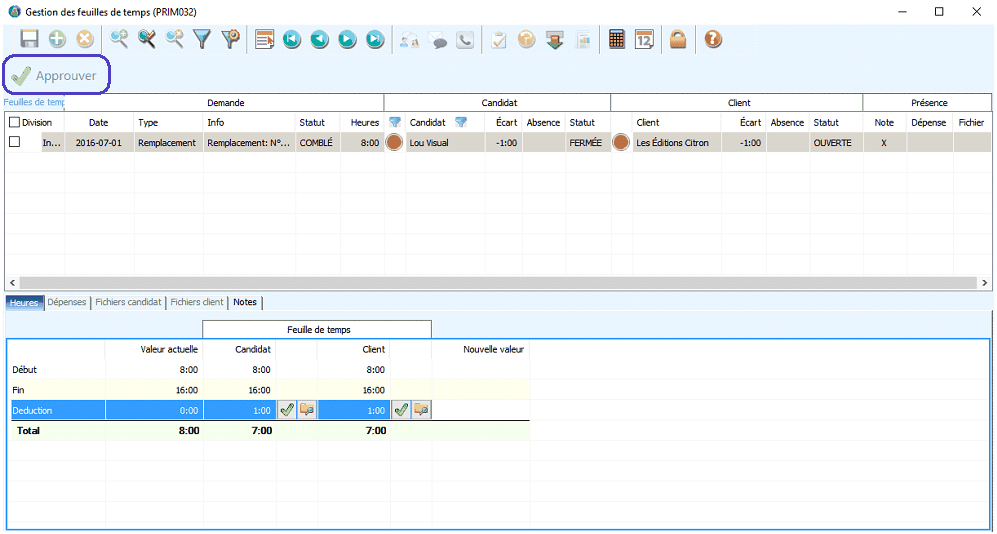Click the green Add record icon
997x534 pixels.
pos(57,40)
